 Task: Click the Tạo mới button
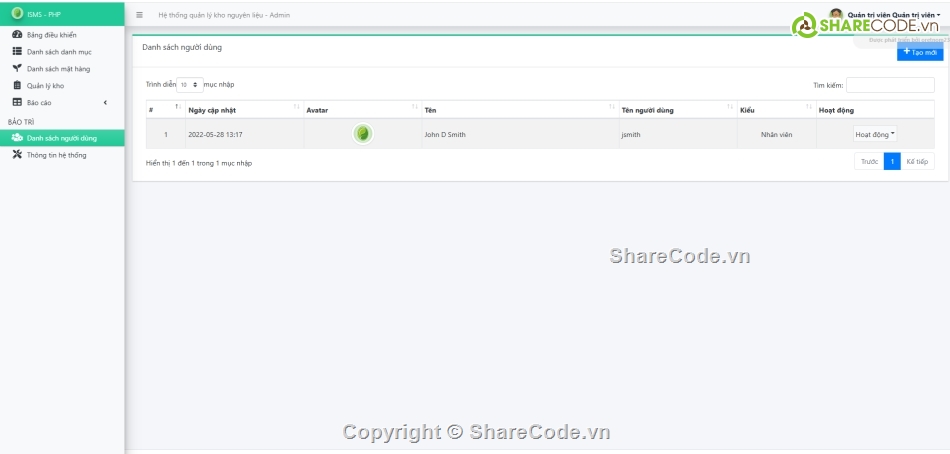(x=919, y=52)
